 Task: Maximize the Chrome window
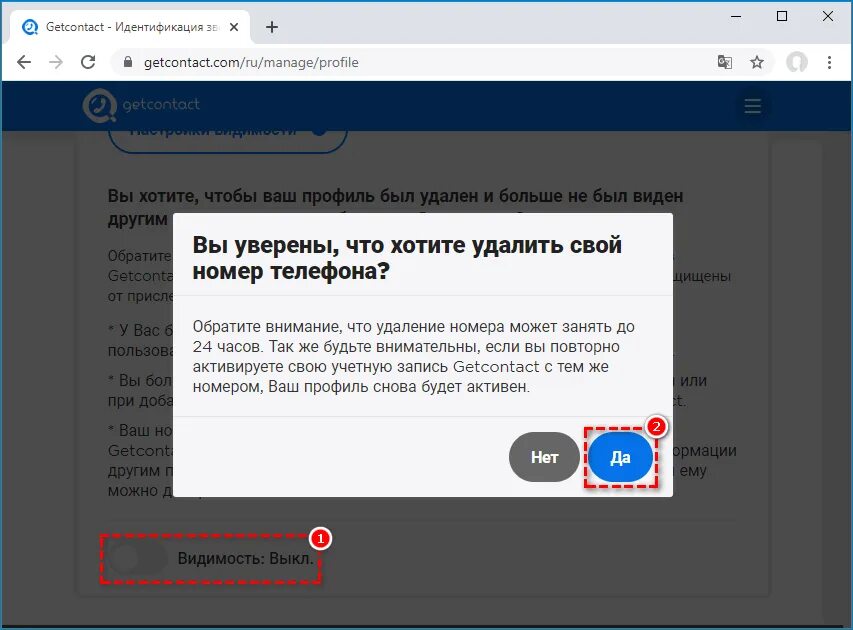tap(782, 16)
